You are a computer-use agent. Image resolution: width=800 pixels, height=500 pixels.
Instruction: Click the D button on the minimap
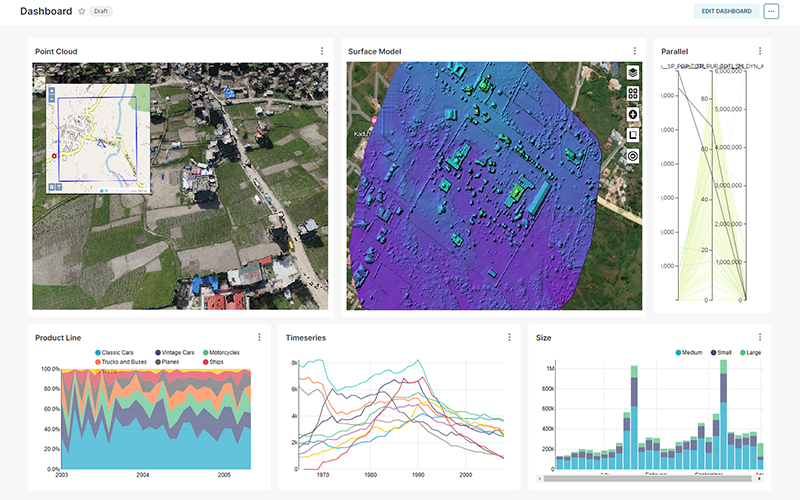(x=52, y=187)
